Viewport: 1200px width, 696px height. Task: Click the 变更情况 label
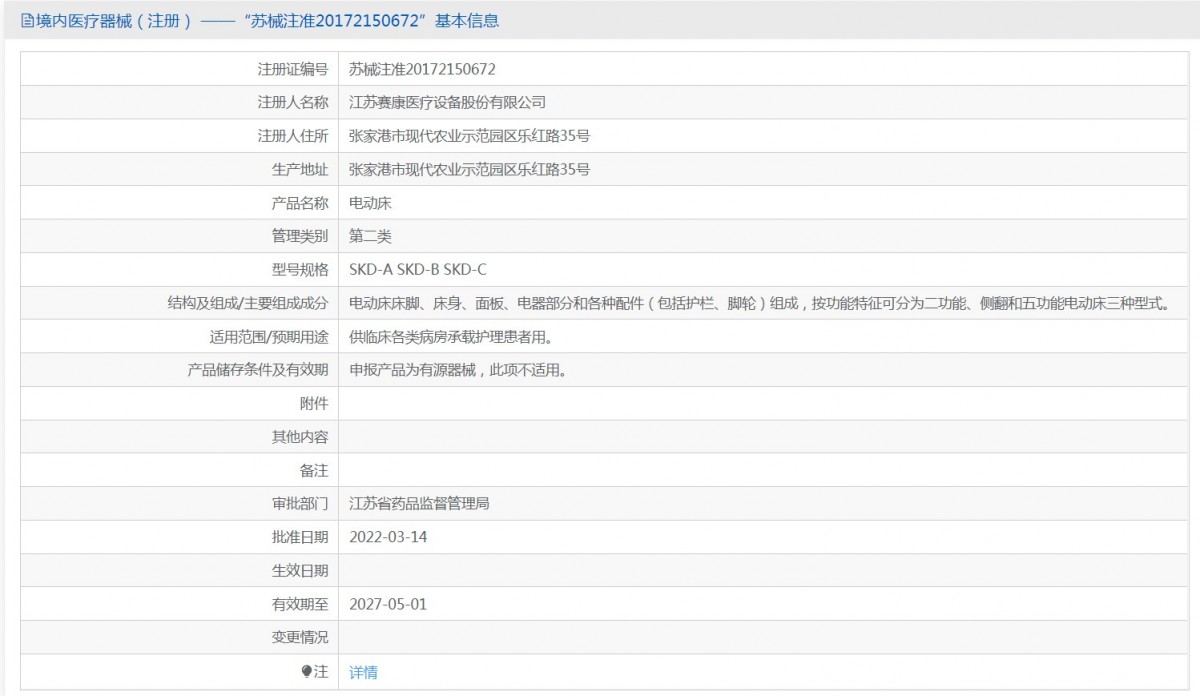[300, 638]
